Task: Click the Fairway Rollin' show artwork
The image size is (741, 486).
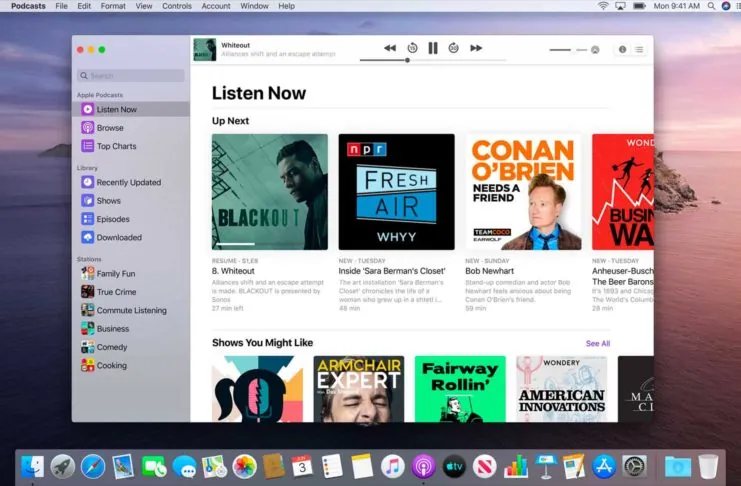Action: point(460,389)
